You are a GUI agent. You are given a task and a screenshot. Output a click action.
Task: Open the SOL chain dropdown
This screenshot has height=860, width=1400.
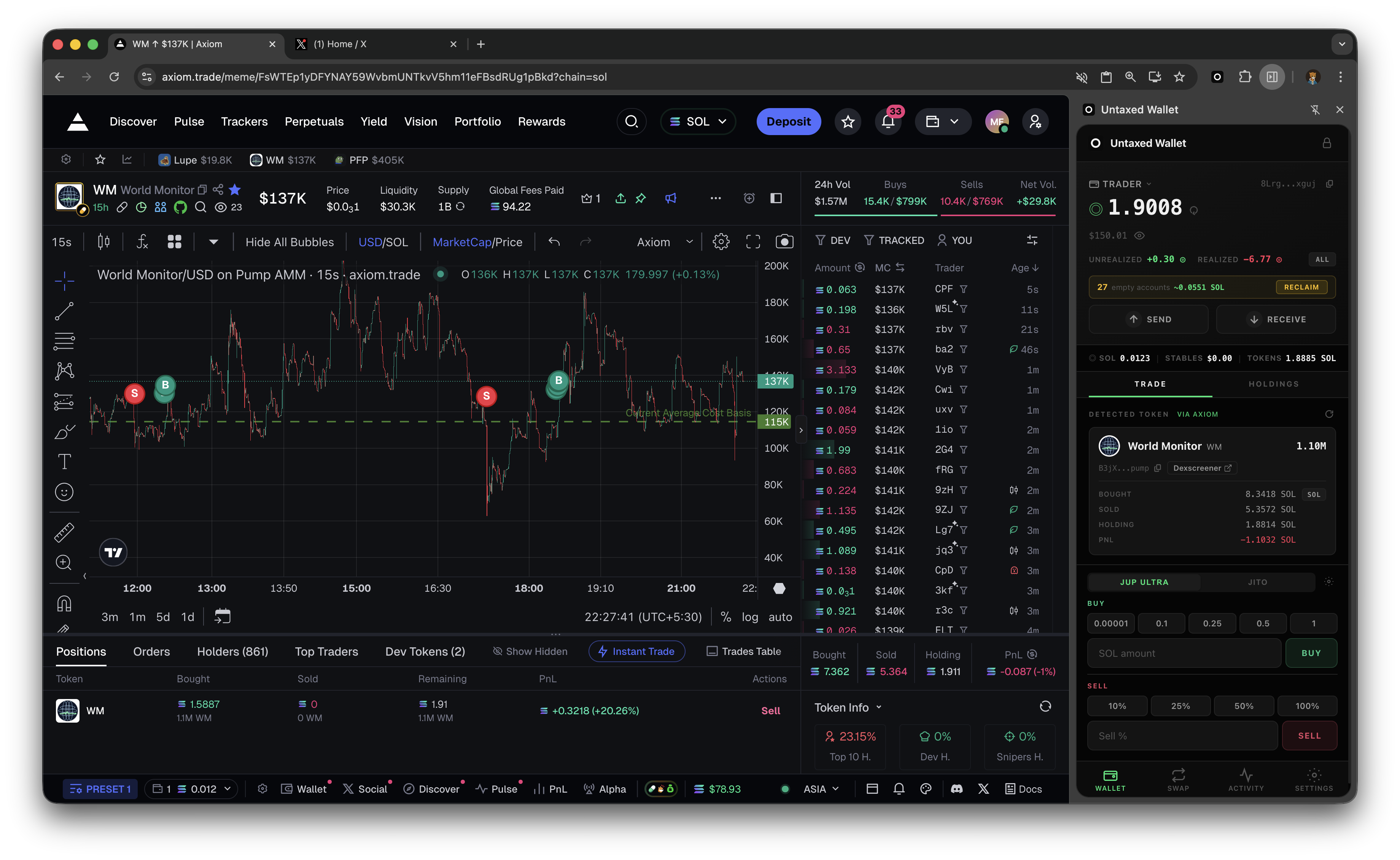click(698, 121)
